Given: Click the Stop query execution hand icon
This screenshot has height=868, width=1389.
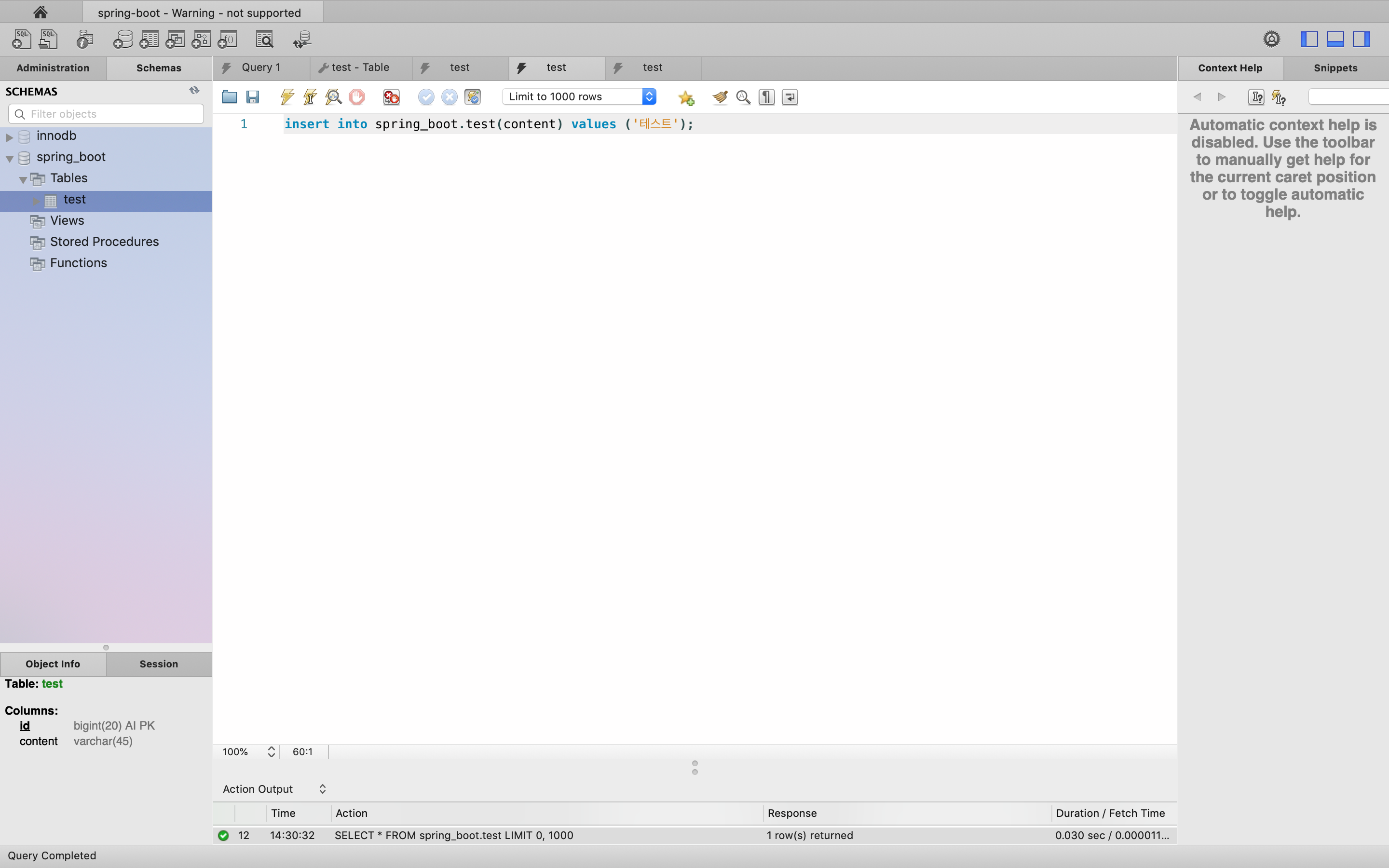Looking at the screenshot, I should [356, 97].
